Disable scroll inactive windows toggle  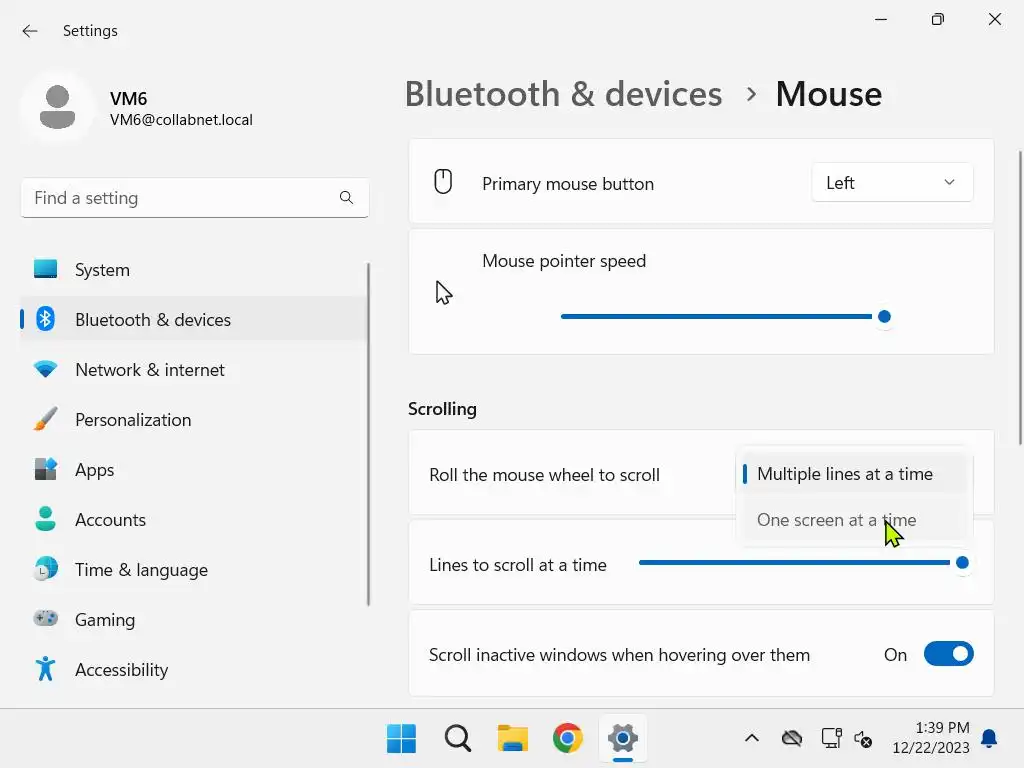pos(948,655)
